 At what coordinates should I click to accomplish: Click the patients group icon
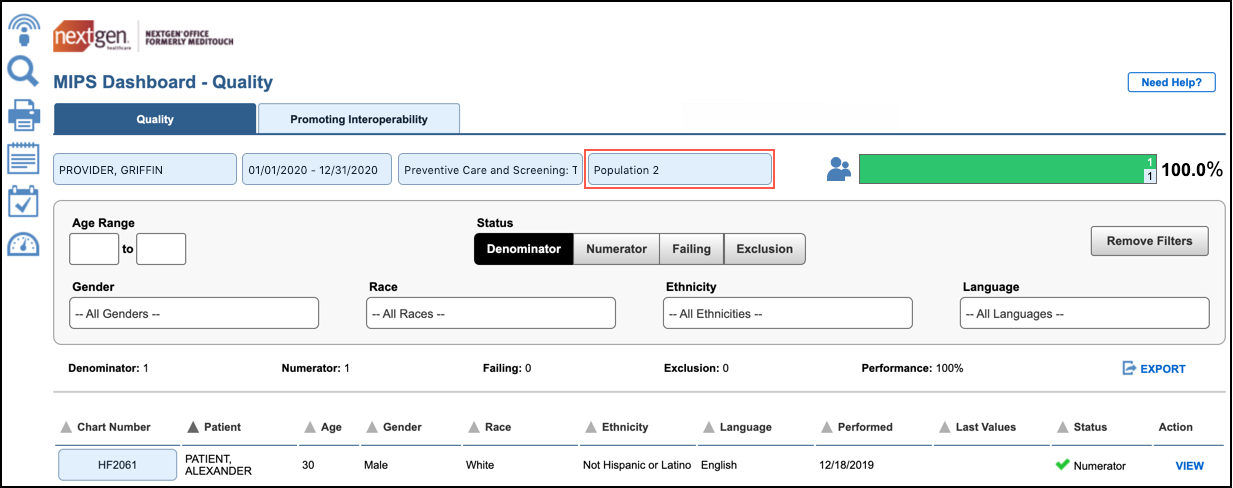pos(838,170)
